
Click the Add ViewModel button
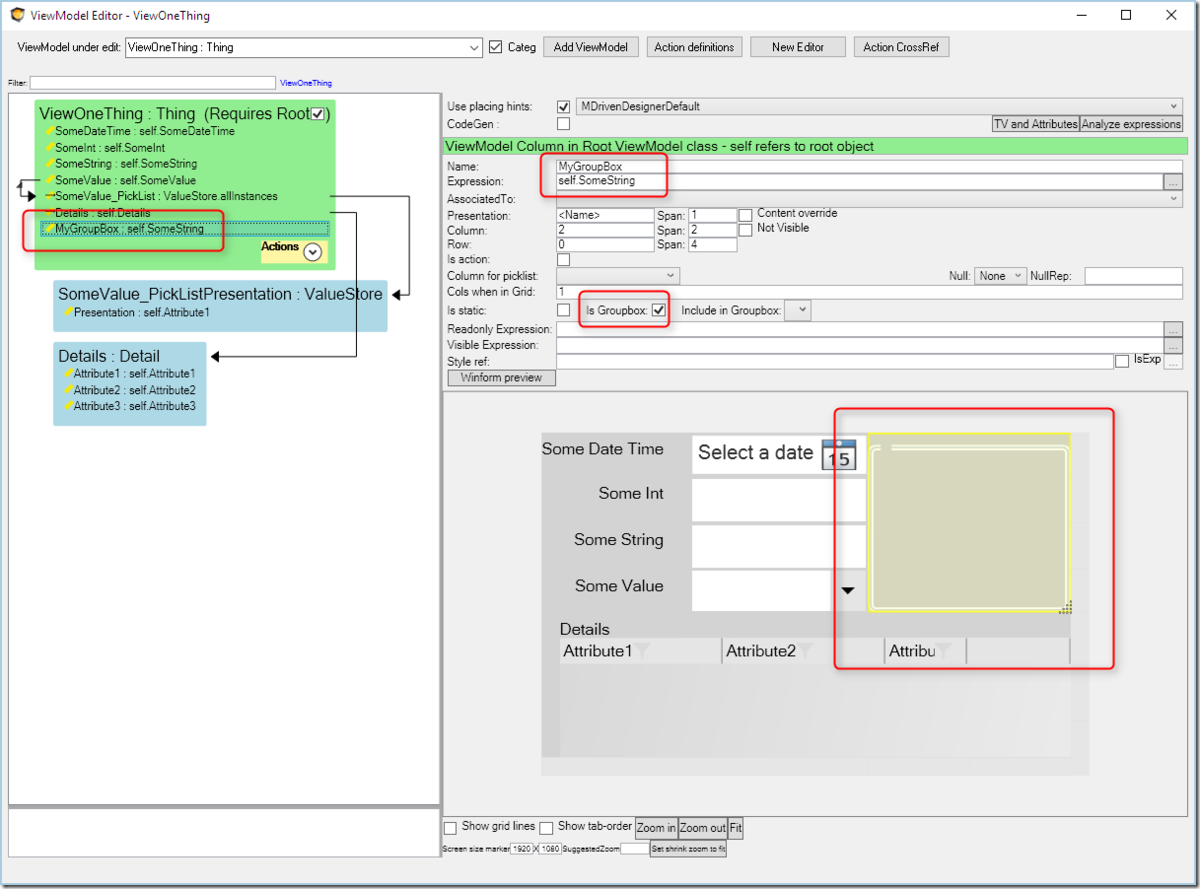(x=591, y=47)
